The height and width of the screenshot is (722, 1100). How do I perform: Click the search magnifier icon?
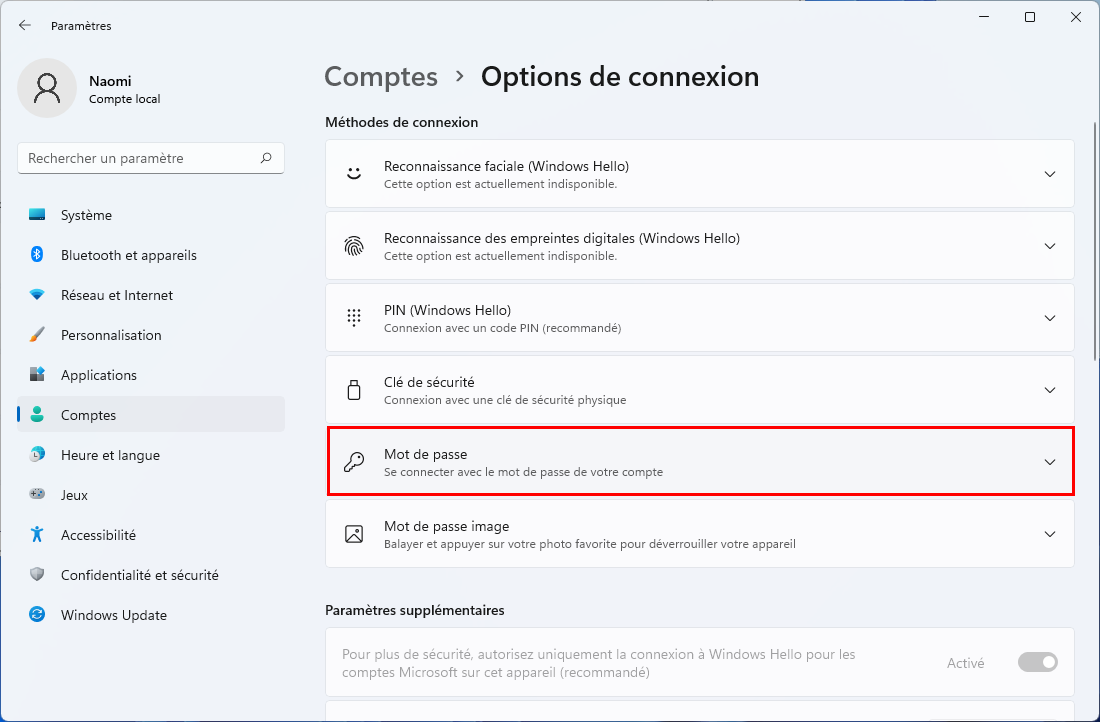click(x=266, y=158)
